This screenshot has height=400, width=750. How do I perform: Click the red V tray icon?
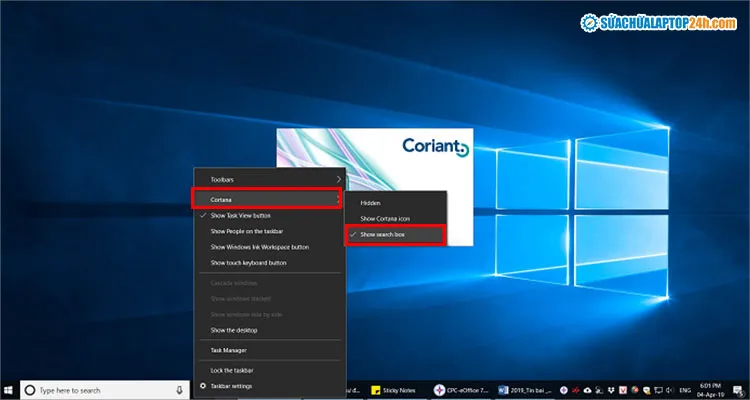point(623,390)
